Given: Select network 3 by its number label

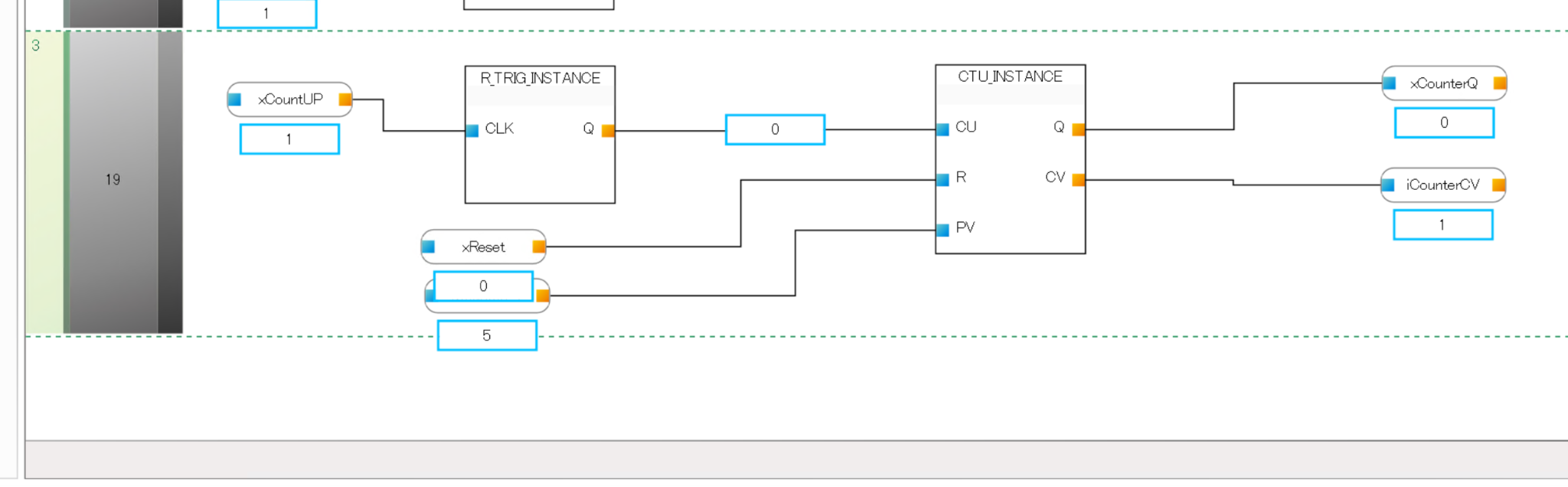Looking at the screenshot, I should [35, 46].
